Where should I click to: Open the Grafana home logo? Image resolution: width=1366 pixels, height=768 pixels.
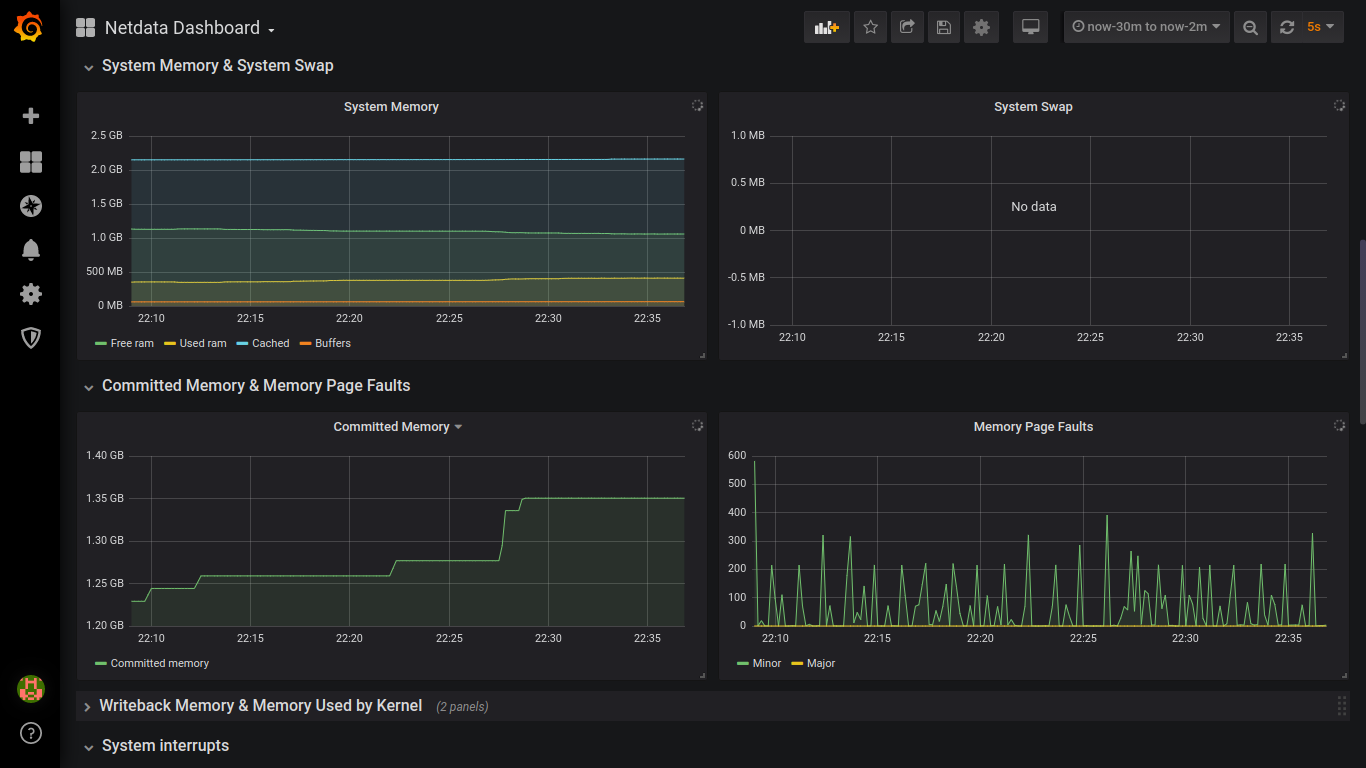pyautogui.click(x=29, y=28)
